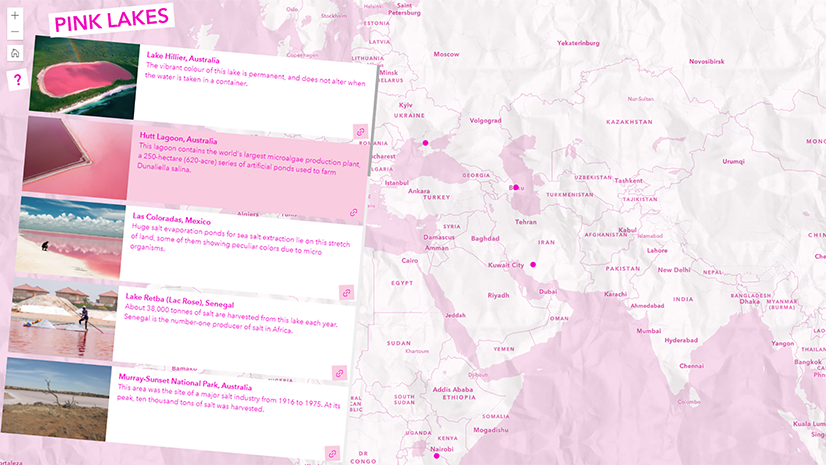The image size is (826, 465).
Task: Click the Addis Ababa city label
Action: click(453, 390)
